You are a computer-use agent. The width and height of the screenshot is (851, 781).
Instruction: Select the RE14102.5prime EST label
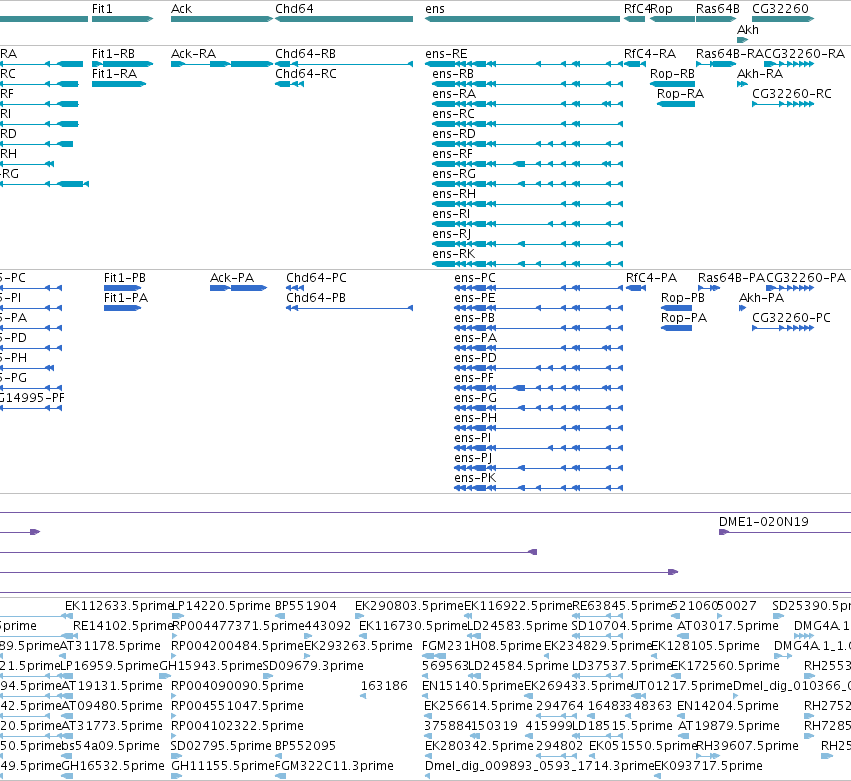click(123, 626)
